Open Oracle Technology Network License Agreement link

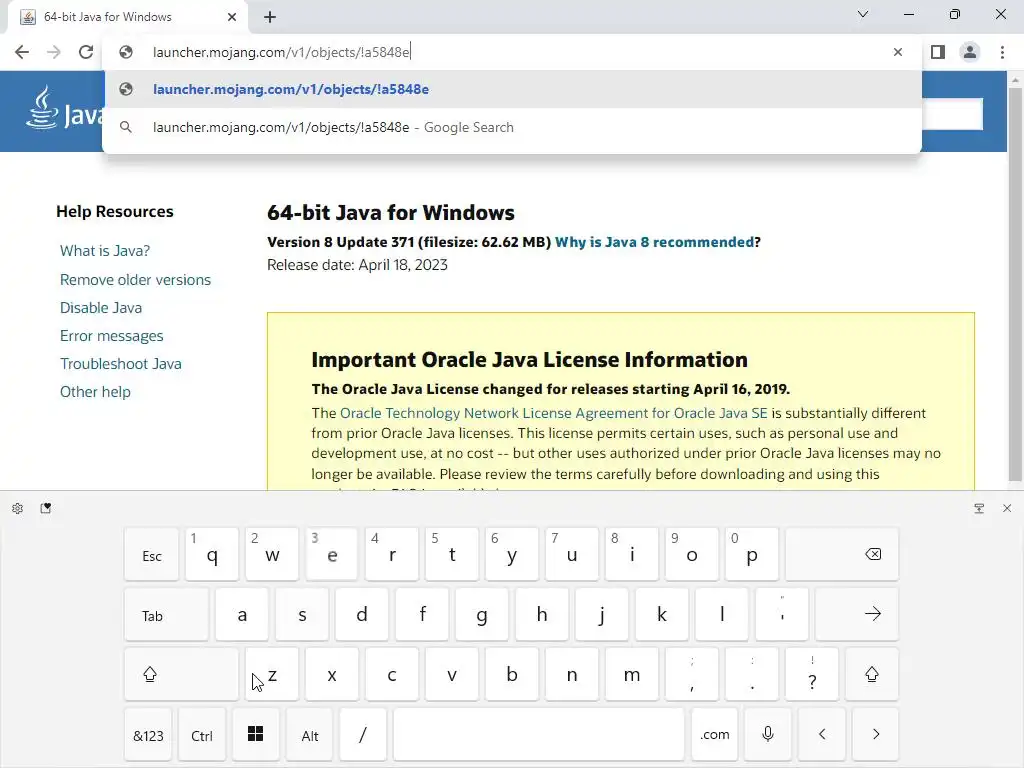pyautogui.click(x=554, y=413)
